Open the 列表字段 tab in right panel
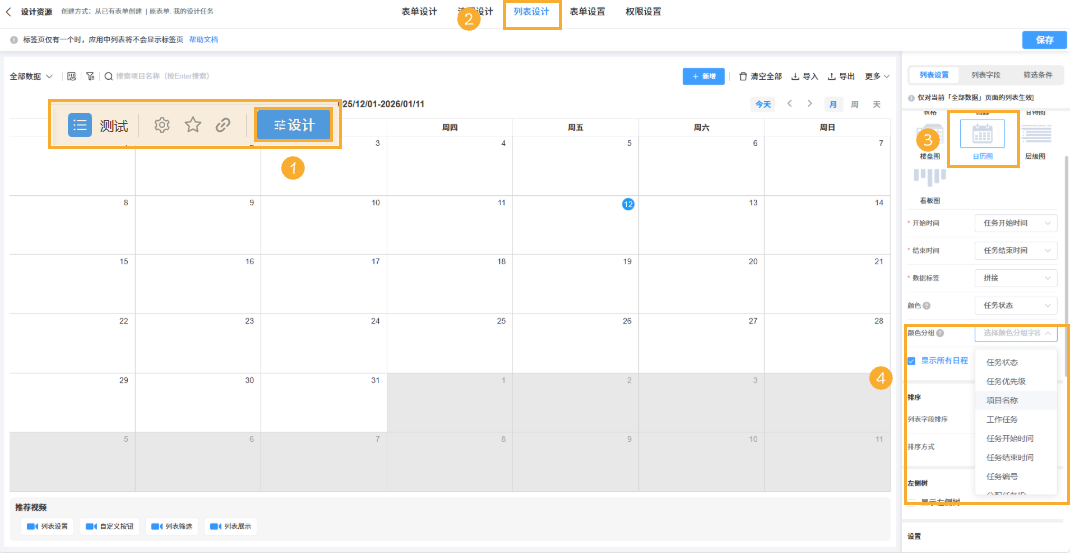 pos(985,75)
